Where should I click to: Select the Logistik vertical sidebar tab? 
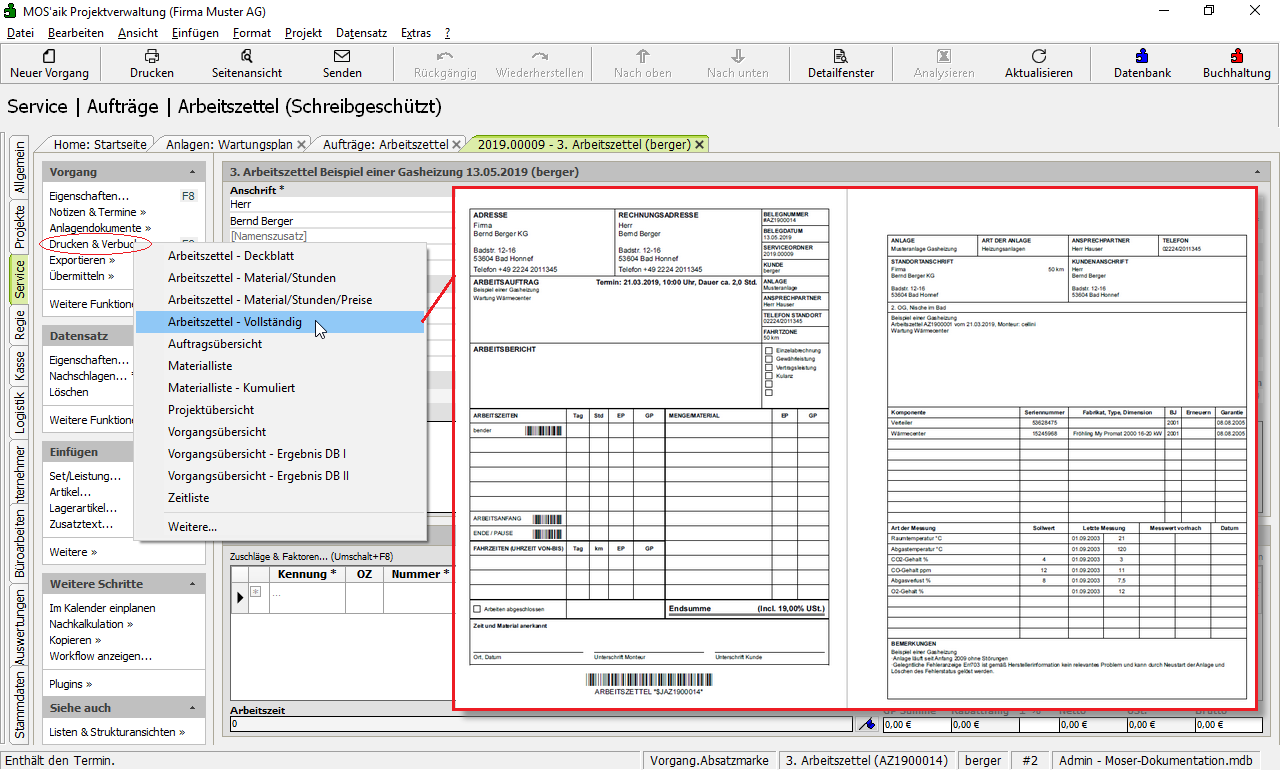[19, 414]
